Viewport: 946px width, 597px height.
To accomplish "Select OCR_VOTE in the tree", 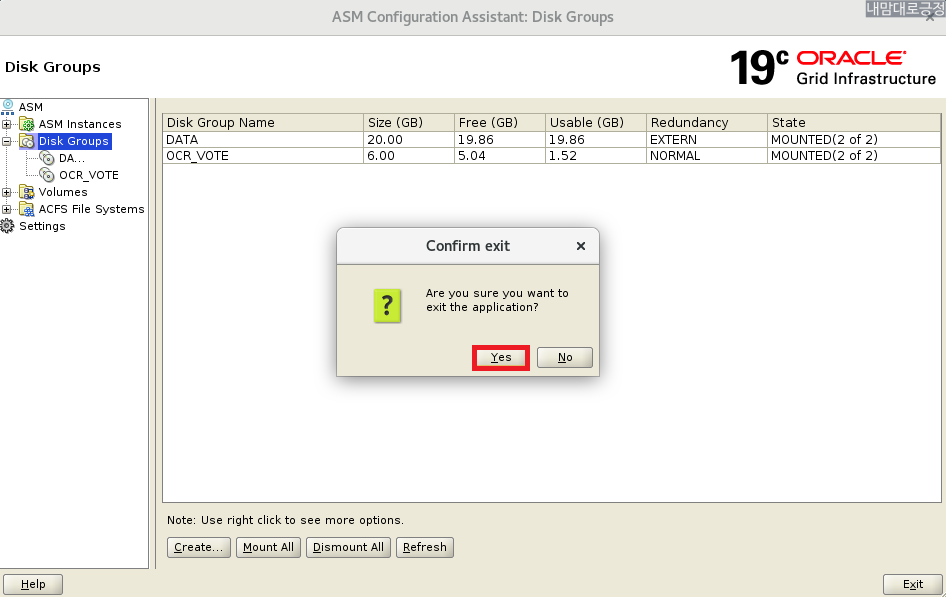I will tap(89, 175).
